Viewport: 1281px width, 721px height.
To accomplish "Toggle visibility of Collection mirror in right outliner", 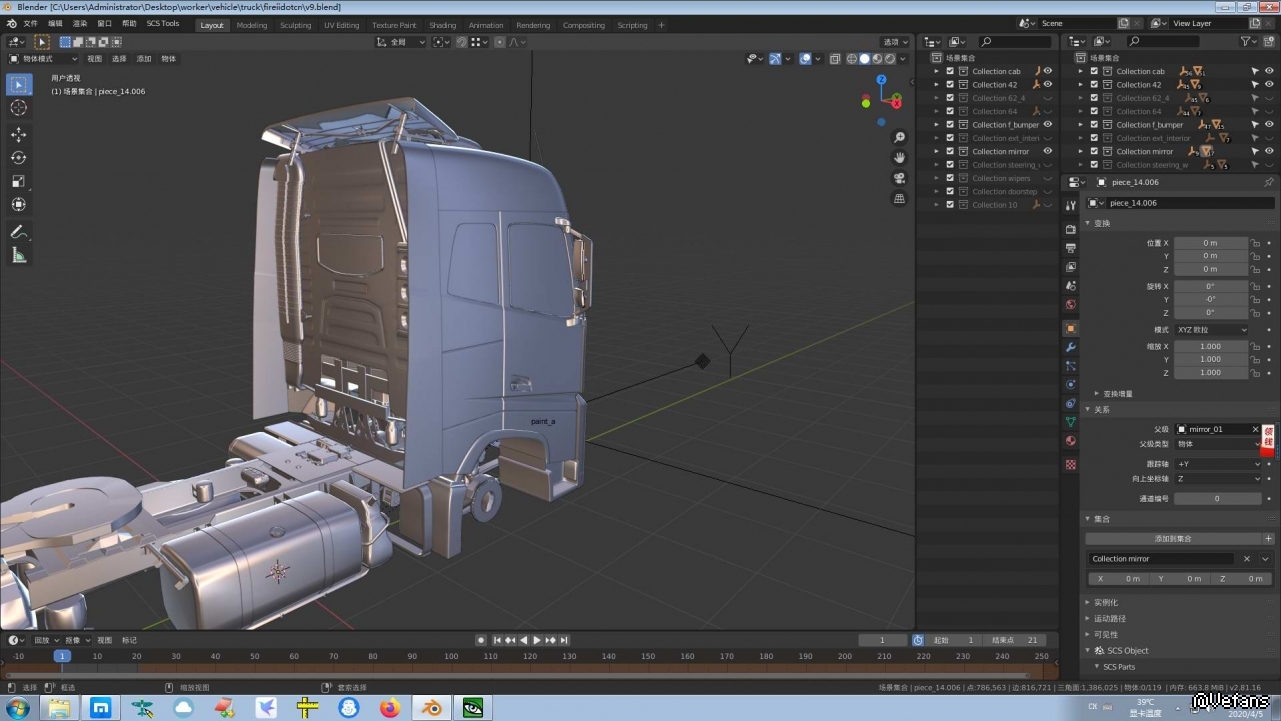I will (1270, 152).
